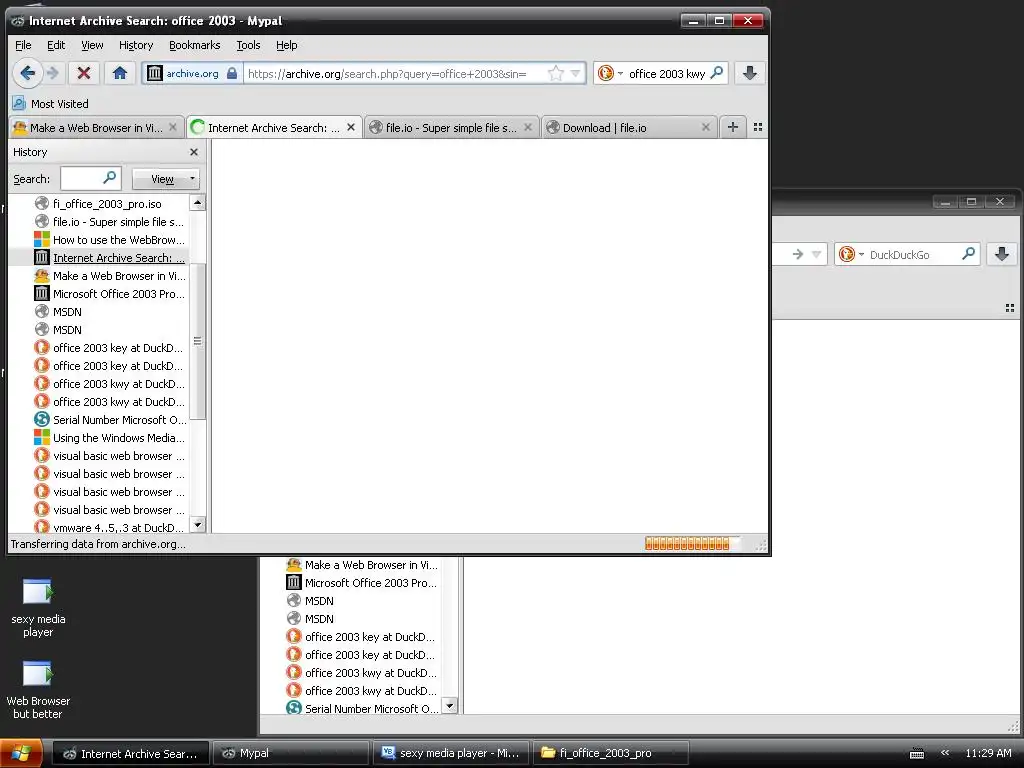The height and width of the screenshot is (768, 1024).
Task: Click the archive.org site identity icon
Action: (x=154, y=73)
